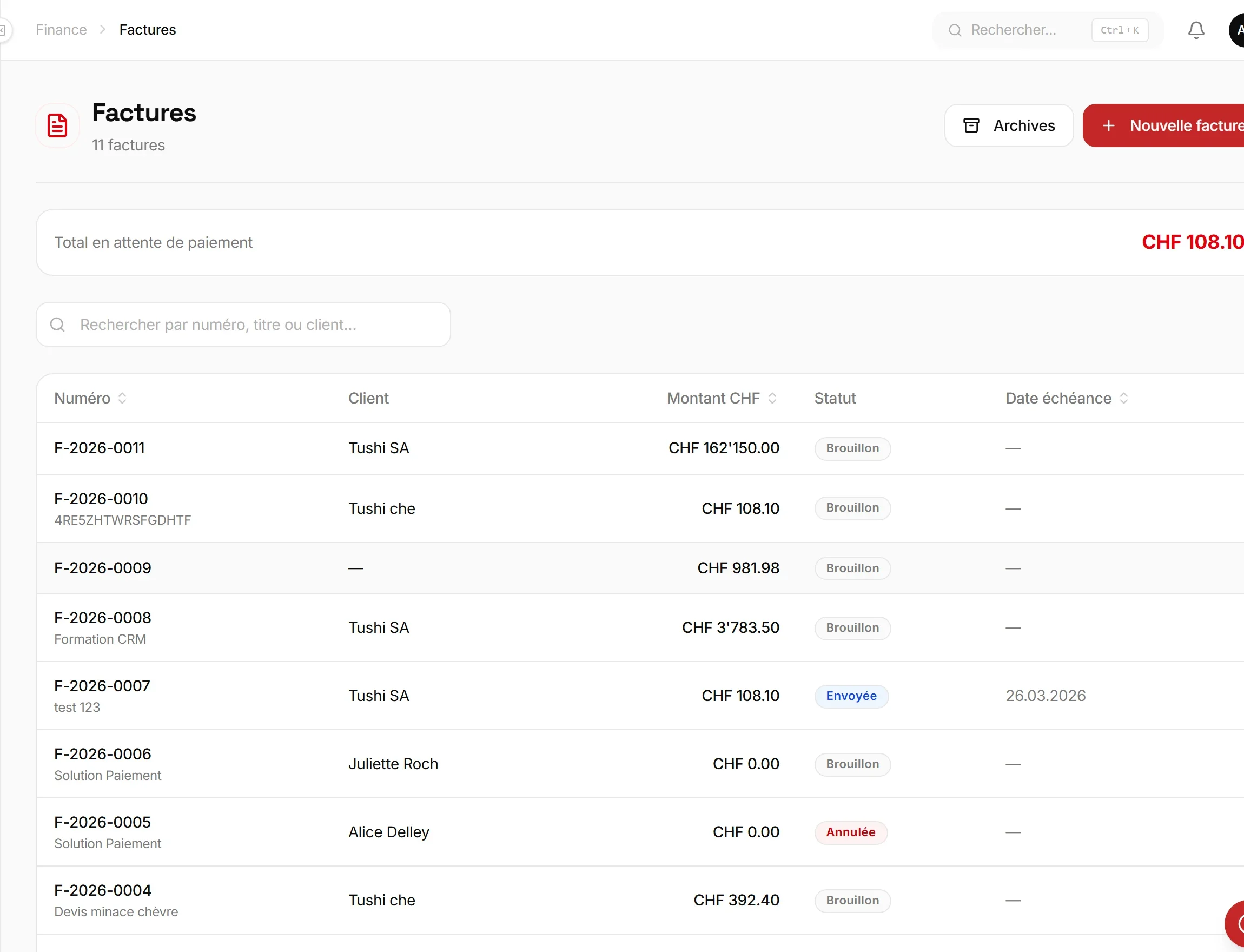The width and height of the screenshot is (1244, 952).
Task: Open the Archives button
Action: 1008,125
